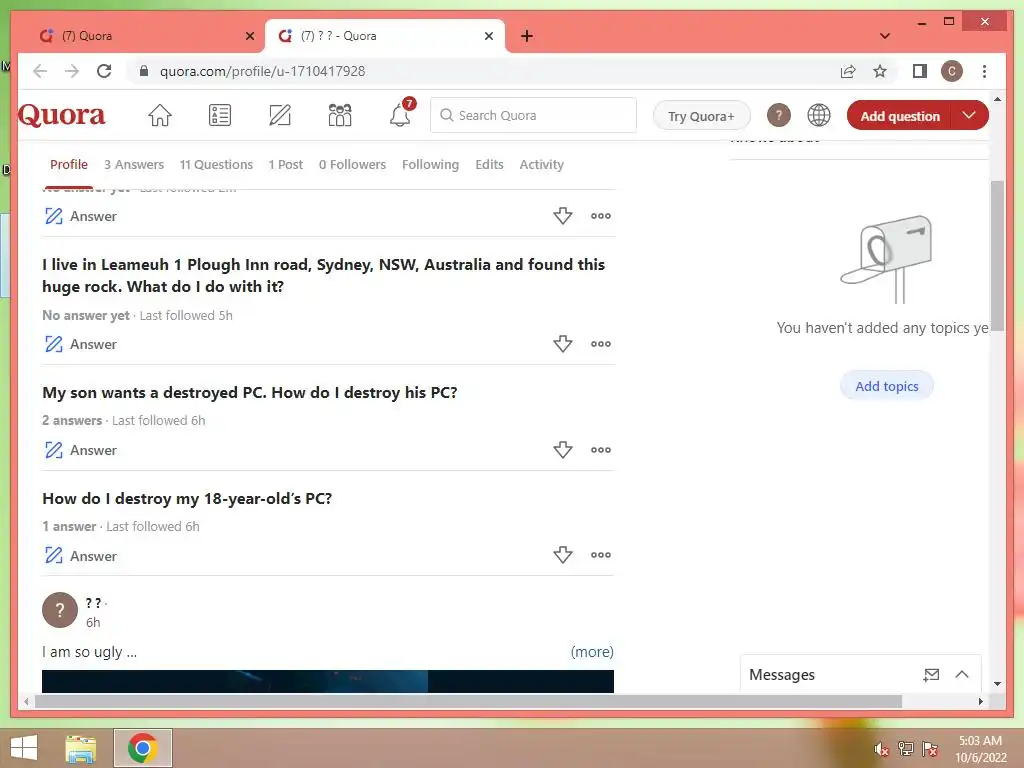Downvote the huge rock question
This screenshot has height=768, width=1024.
562,344
